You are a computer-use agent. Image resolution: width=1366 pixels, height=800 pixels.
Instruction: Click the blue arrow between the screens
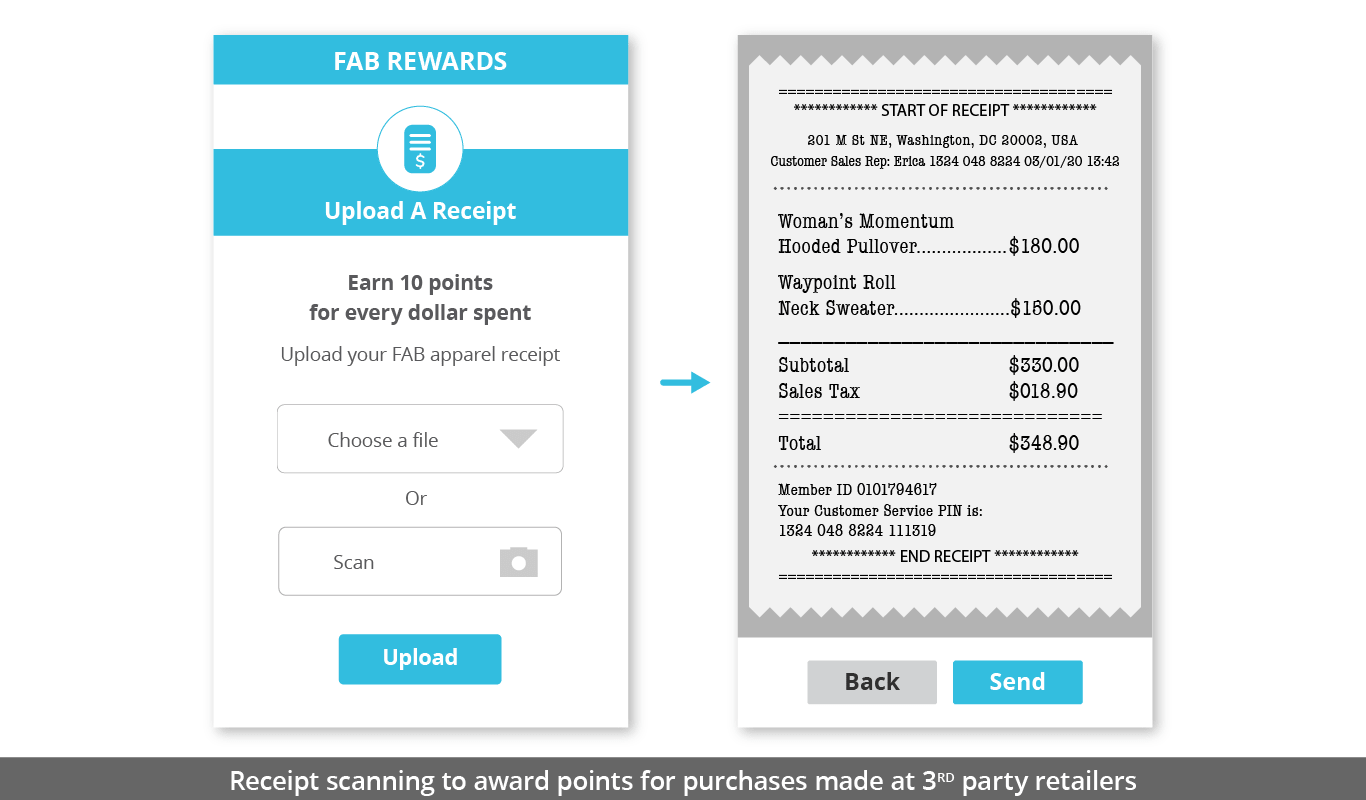[x=685, y=382]
